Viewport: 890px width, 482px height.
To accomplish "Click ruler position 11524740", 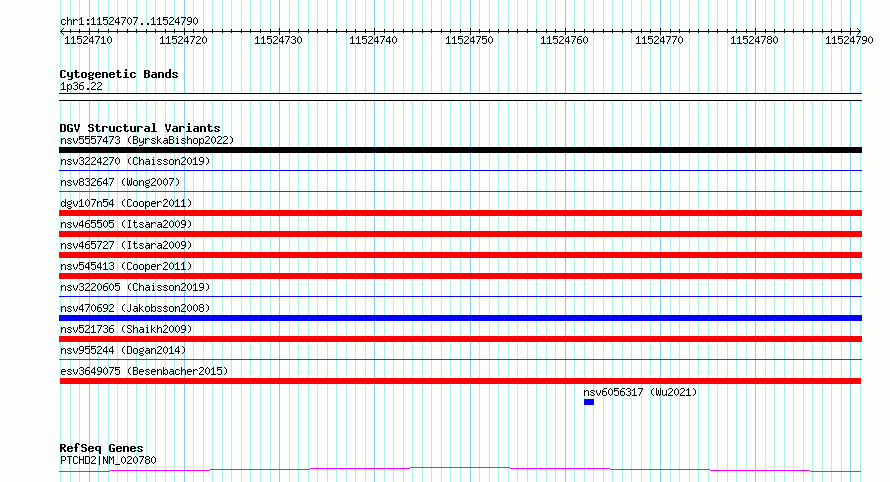I will [x=373, y=40].
